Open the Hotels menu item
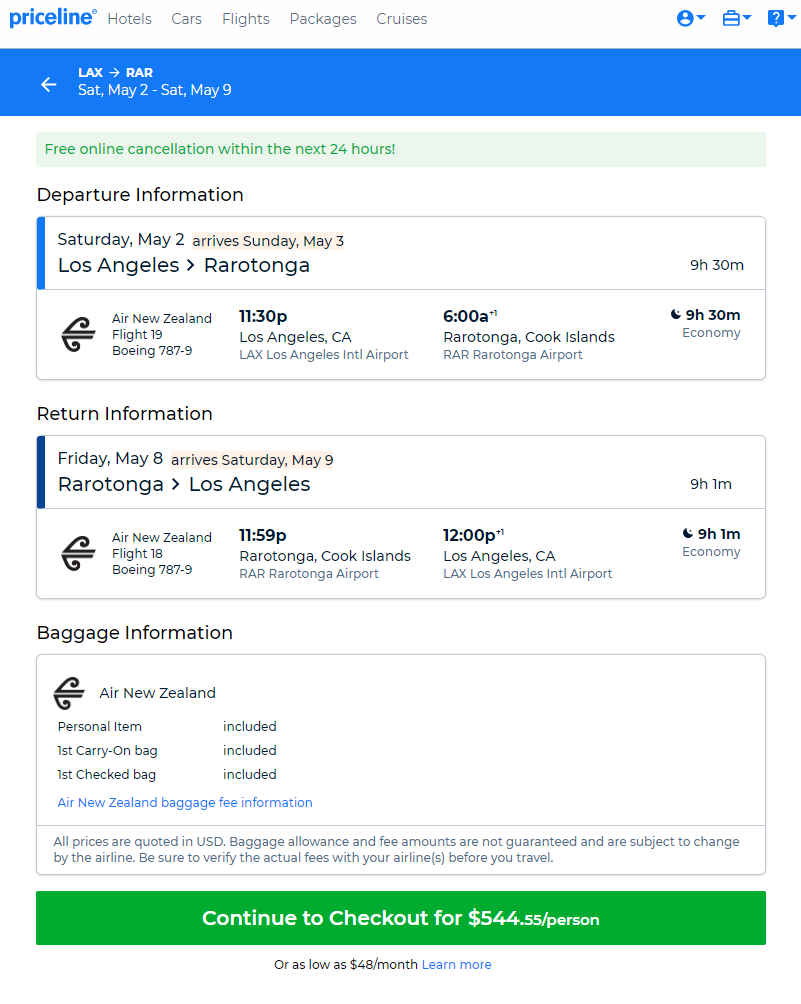Viewport: 801px width, 1004px height. 129,19
